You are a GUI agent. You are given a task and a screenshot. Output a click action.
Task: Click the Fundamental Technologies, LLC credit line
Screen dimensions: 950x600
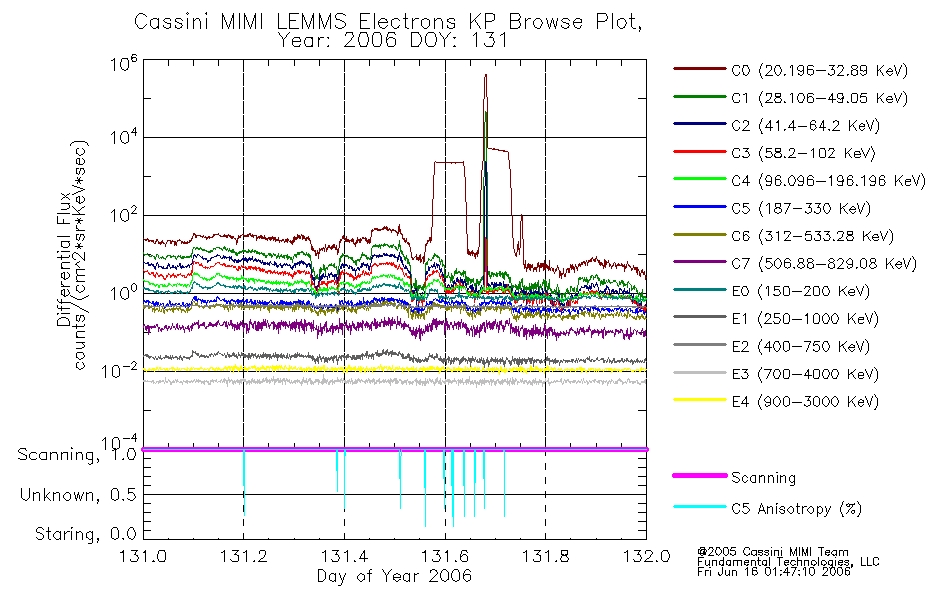pyautogui.click(x=788, y=562)
